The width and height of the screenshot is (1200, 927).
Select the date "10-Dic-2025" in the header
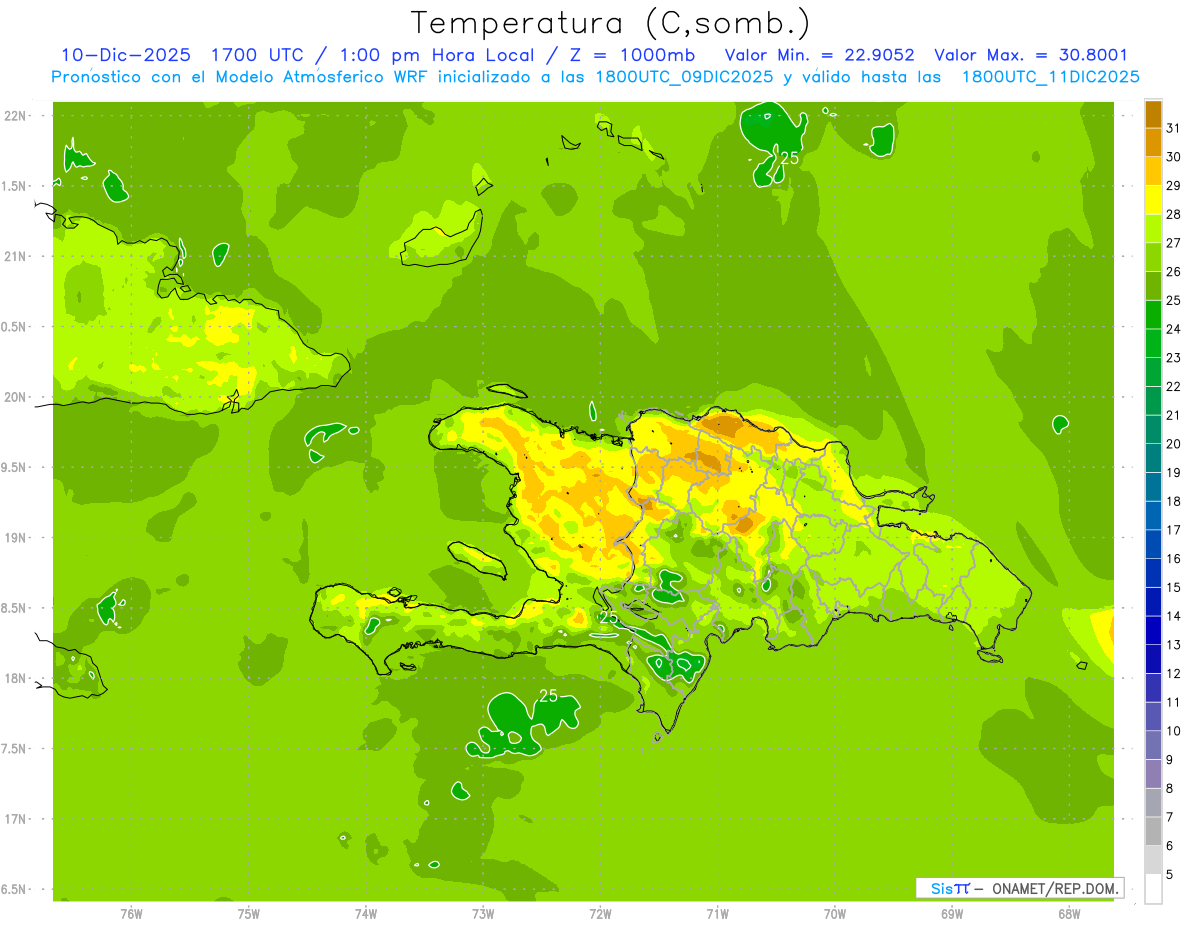126,55
